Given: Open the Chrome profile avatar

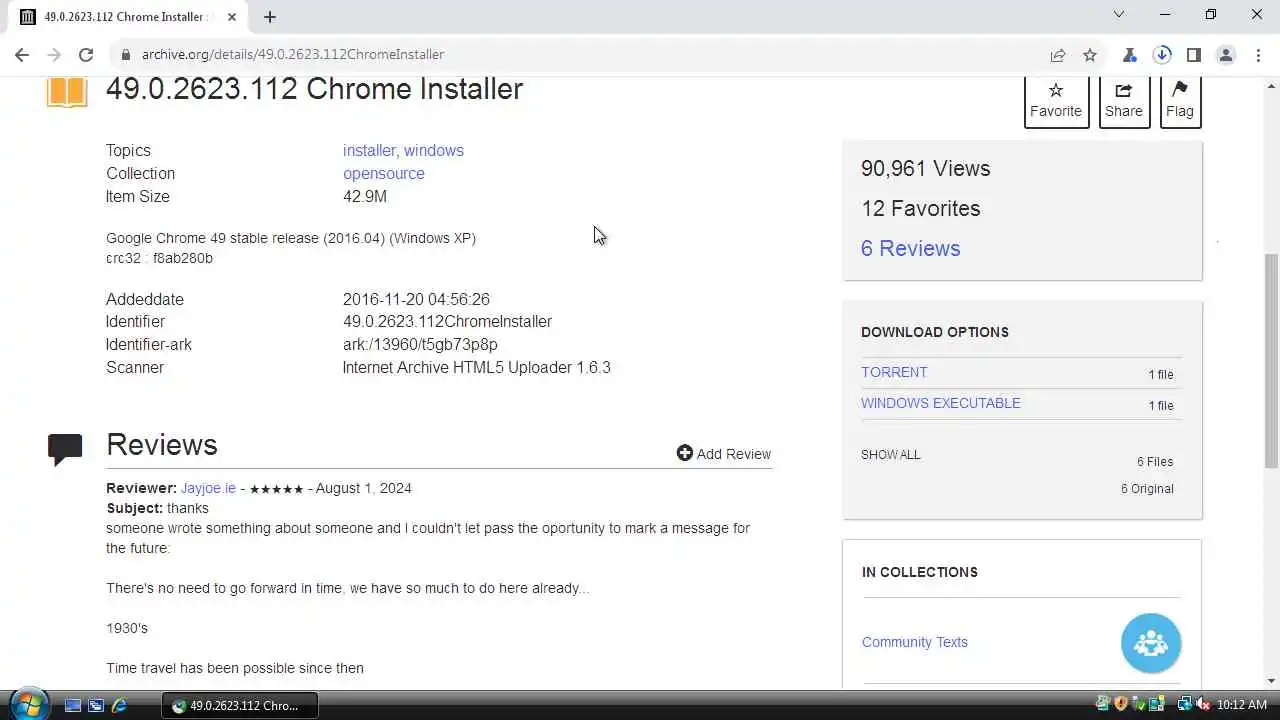Looking at the screenshot, I should point(1226,55).
